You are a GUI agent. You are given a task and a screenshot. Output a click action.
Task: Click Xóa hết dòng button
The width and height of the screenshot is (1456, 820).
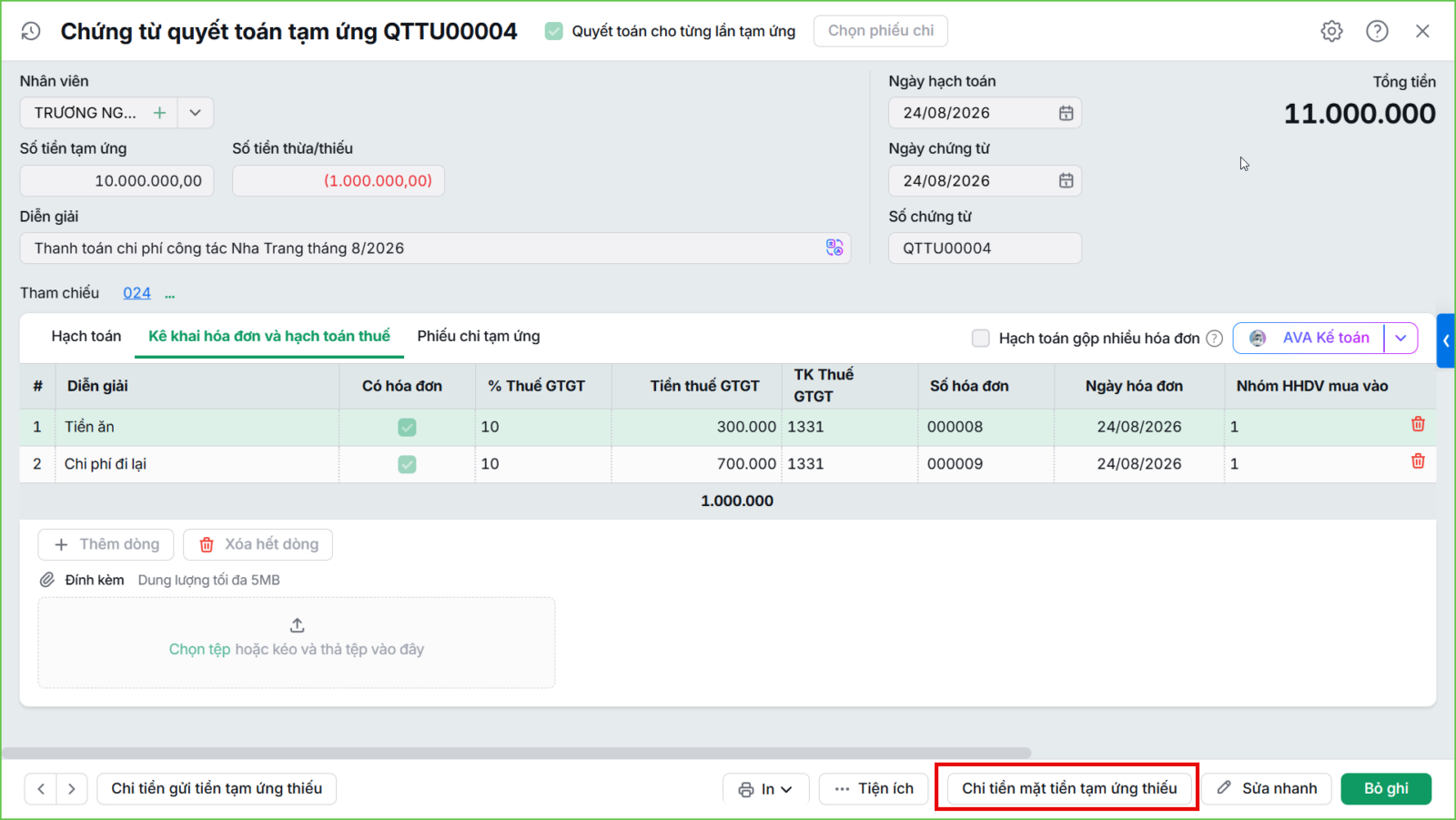[x=258, y=544]
